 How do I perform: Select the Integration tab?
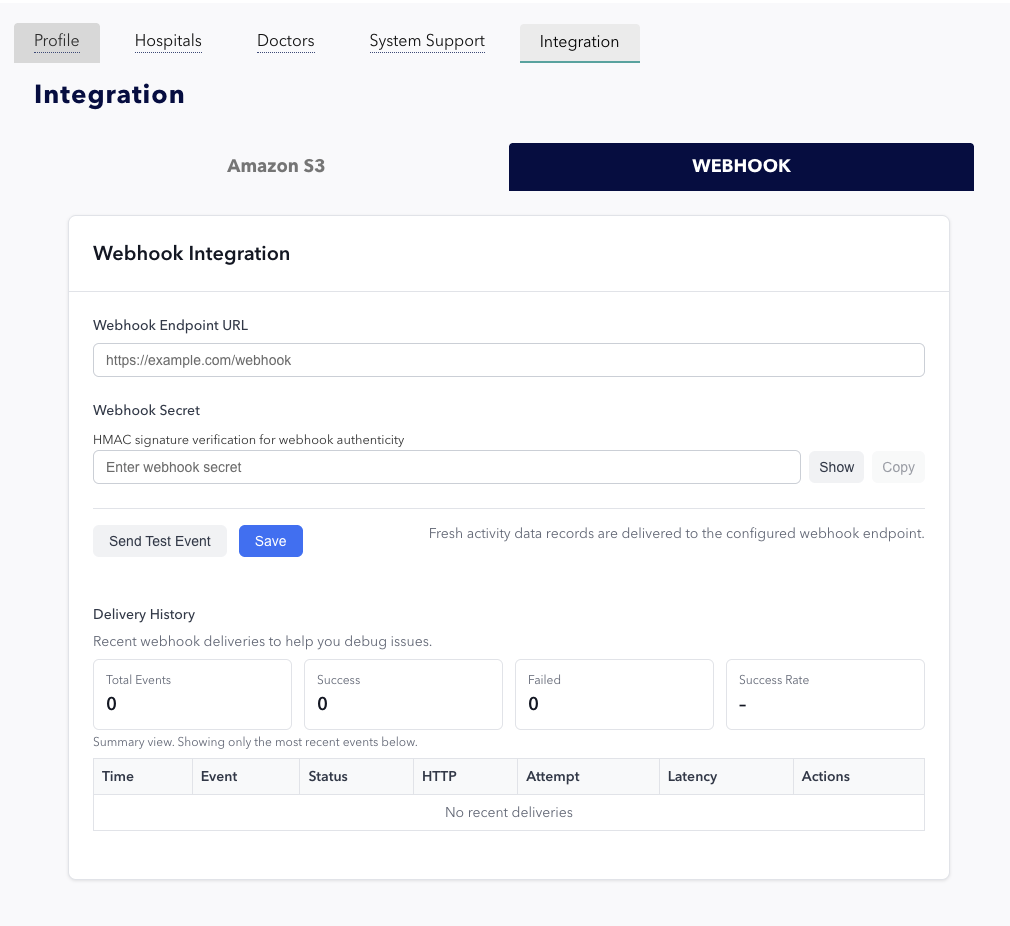(579, 42)
